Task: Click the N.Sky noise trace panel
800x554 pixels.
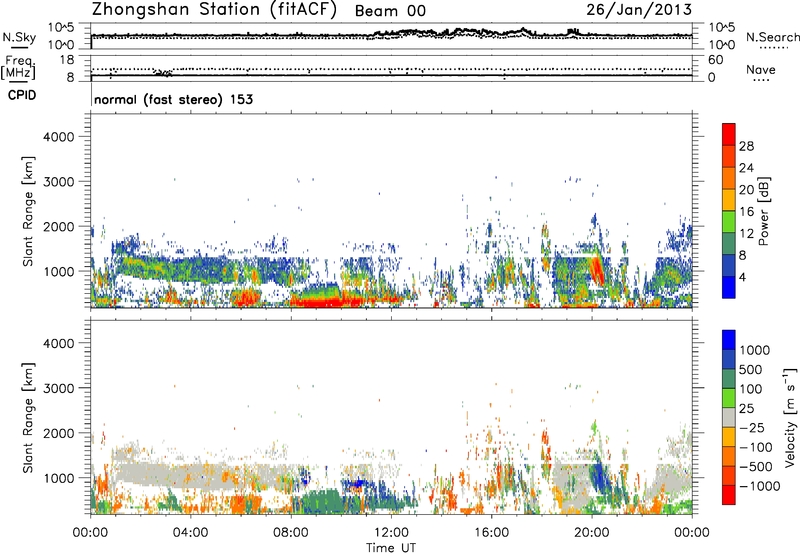Action: tap(391, 36)
